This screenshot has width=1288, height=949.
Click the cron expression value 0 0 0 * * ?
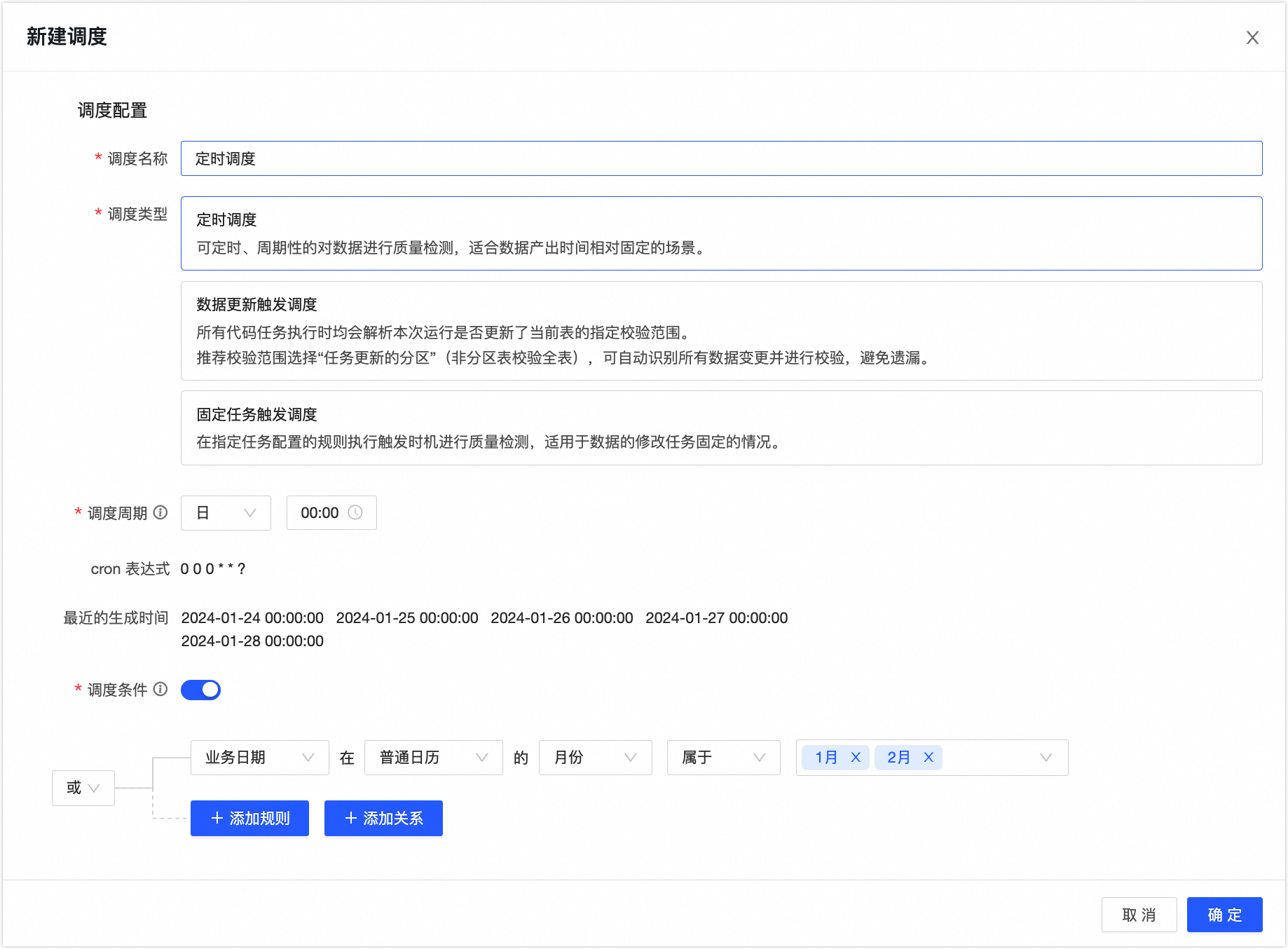coord(213,569)
